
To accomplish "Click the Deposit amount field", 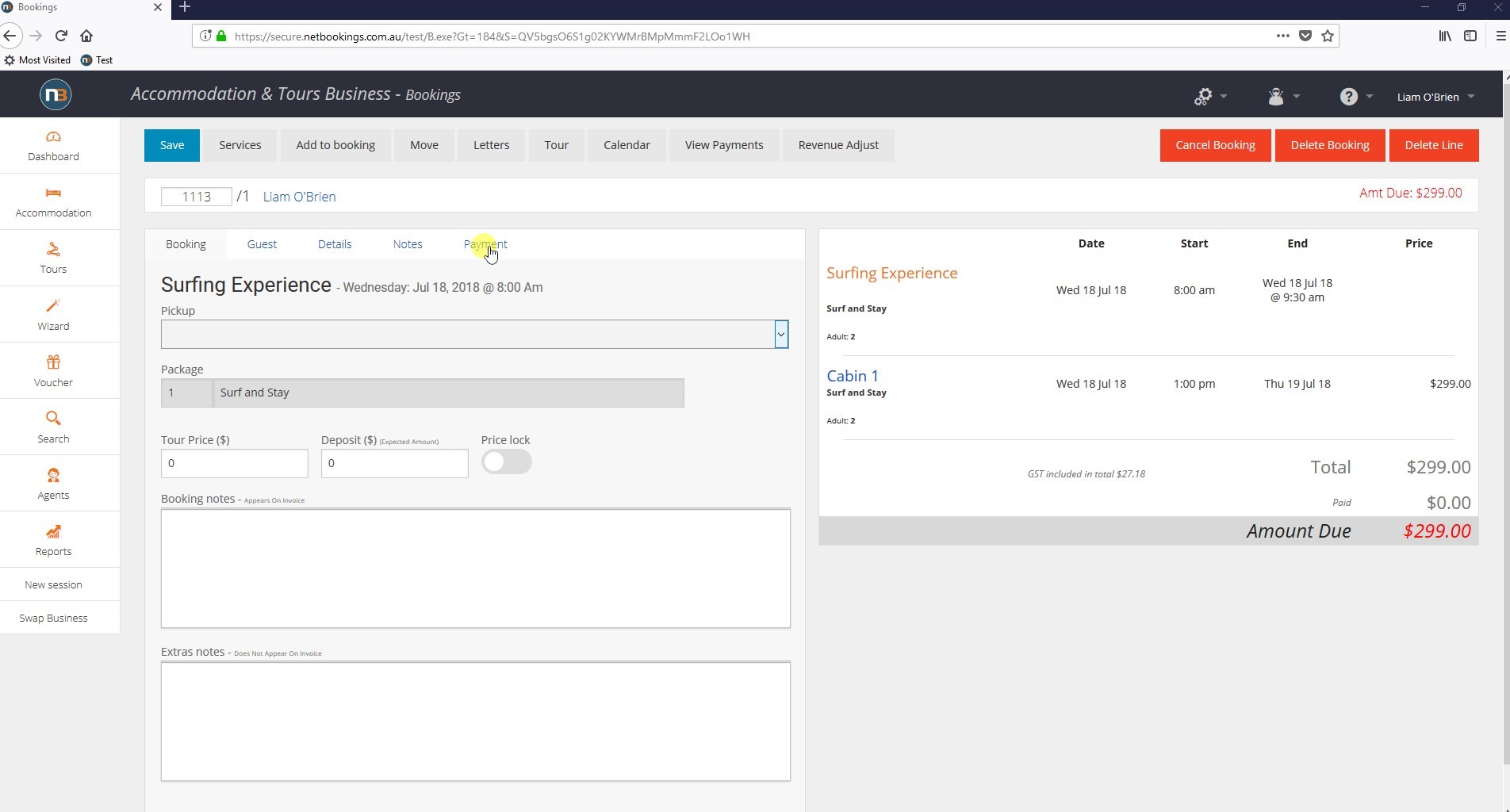I will [x=395, y=463].
